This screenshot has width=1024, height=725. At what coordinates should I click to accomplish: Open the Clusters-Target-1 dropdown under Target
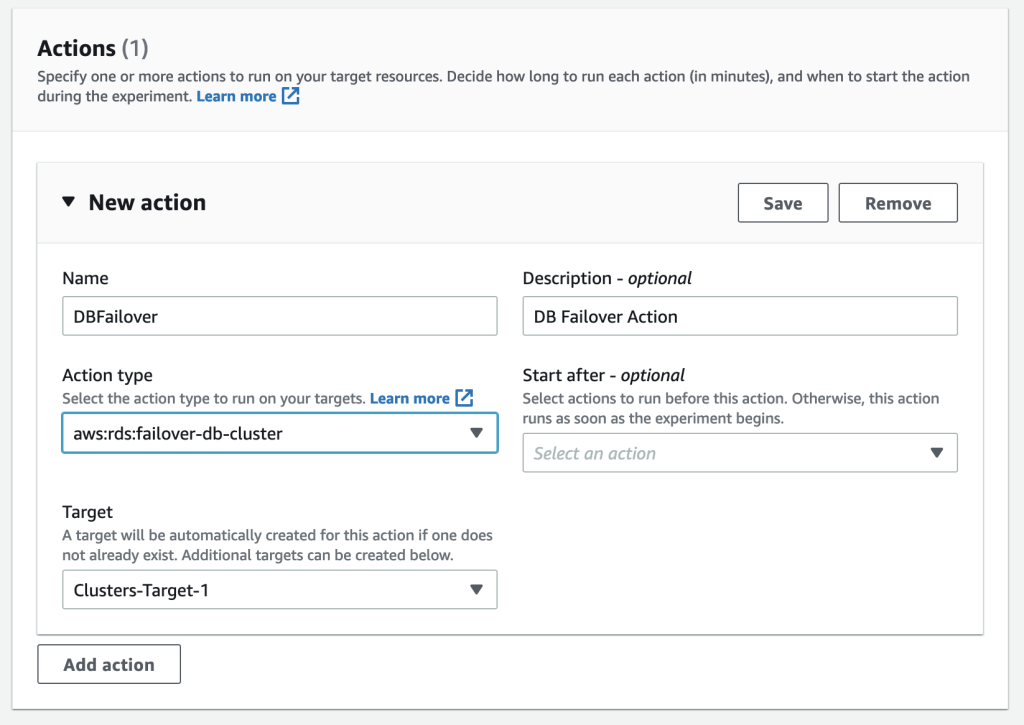[x=279, y=589]
